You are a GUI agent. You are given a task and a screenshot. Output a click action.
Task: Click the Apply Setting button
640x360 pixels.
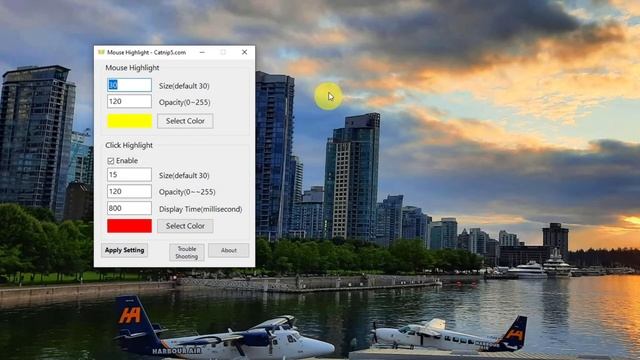pos(124,250)
